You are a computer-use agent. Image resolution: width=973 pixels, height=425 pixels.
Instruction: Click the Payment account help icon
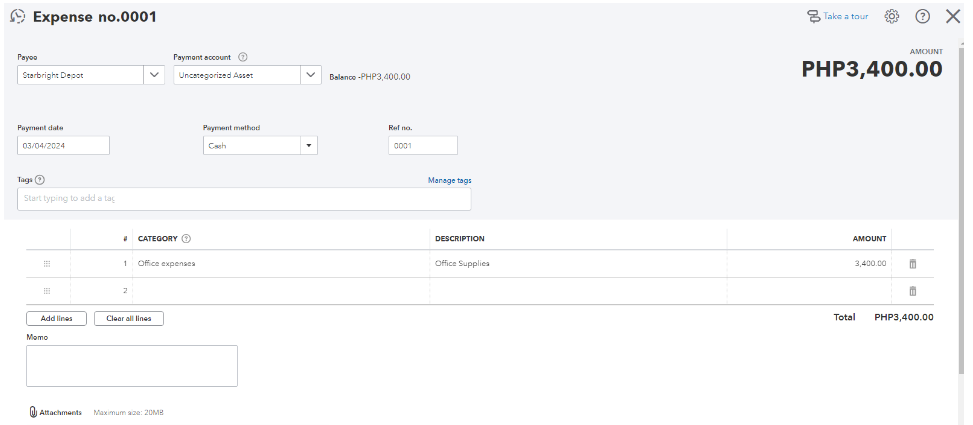(x=243, y=57)
